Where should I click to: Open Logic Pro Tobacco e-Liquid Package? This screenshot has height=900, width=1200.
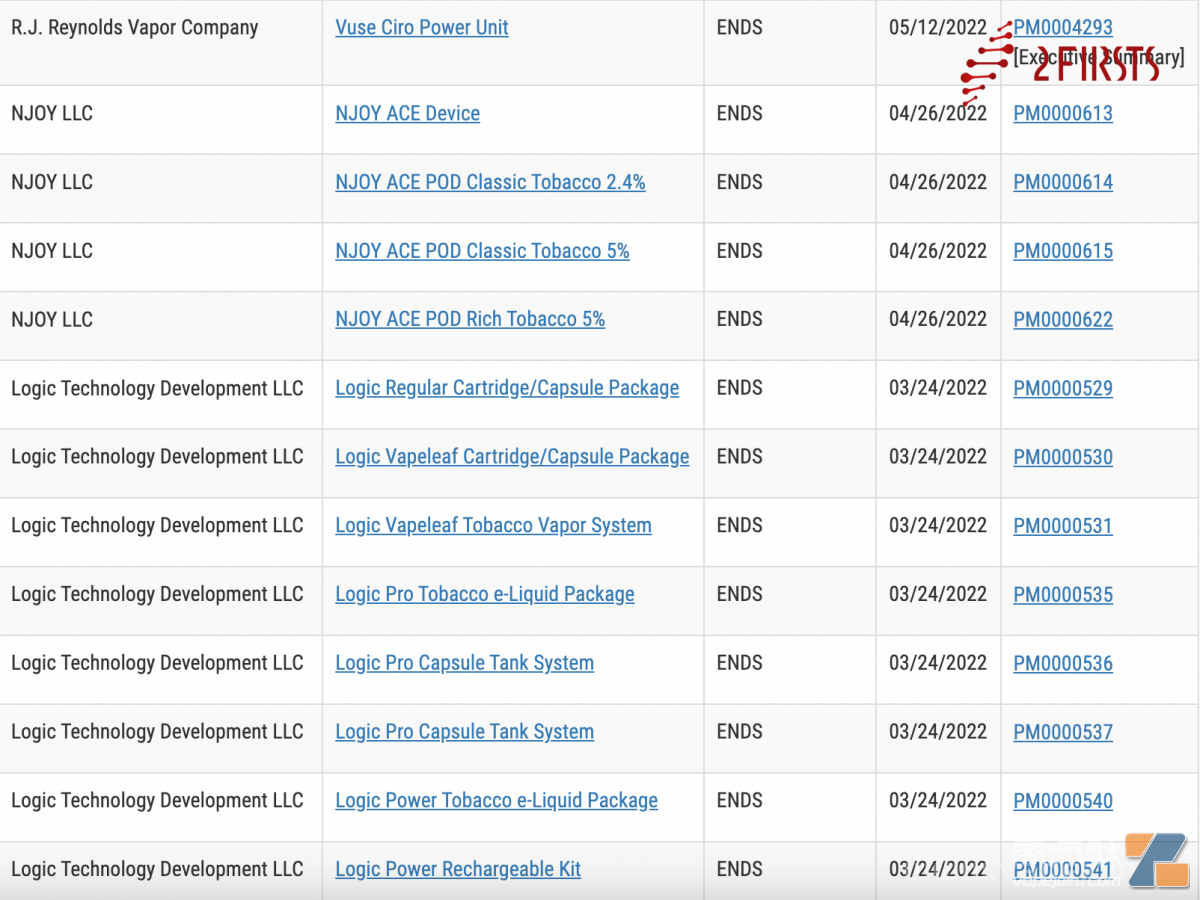coord(484,595)
